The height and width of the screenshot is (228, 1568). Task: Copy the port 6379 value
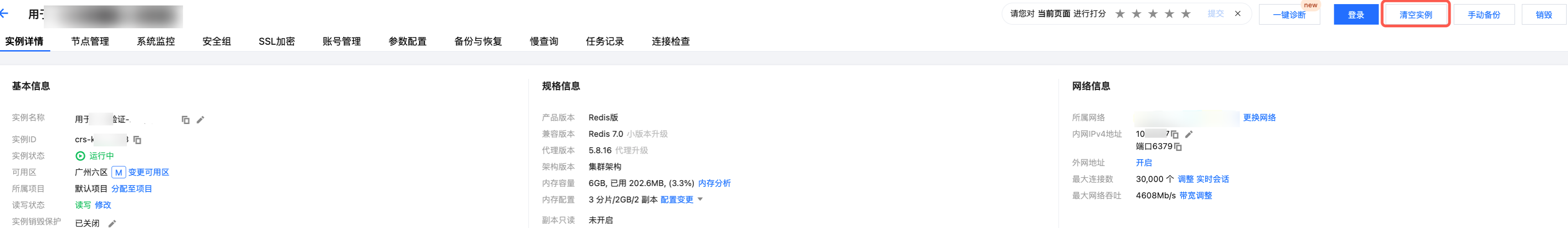click(1178, 146)
